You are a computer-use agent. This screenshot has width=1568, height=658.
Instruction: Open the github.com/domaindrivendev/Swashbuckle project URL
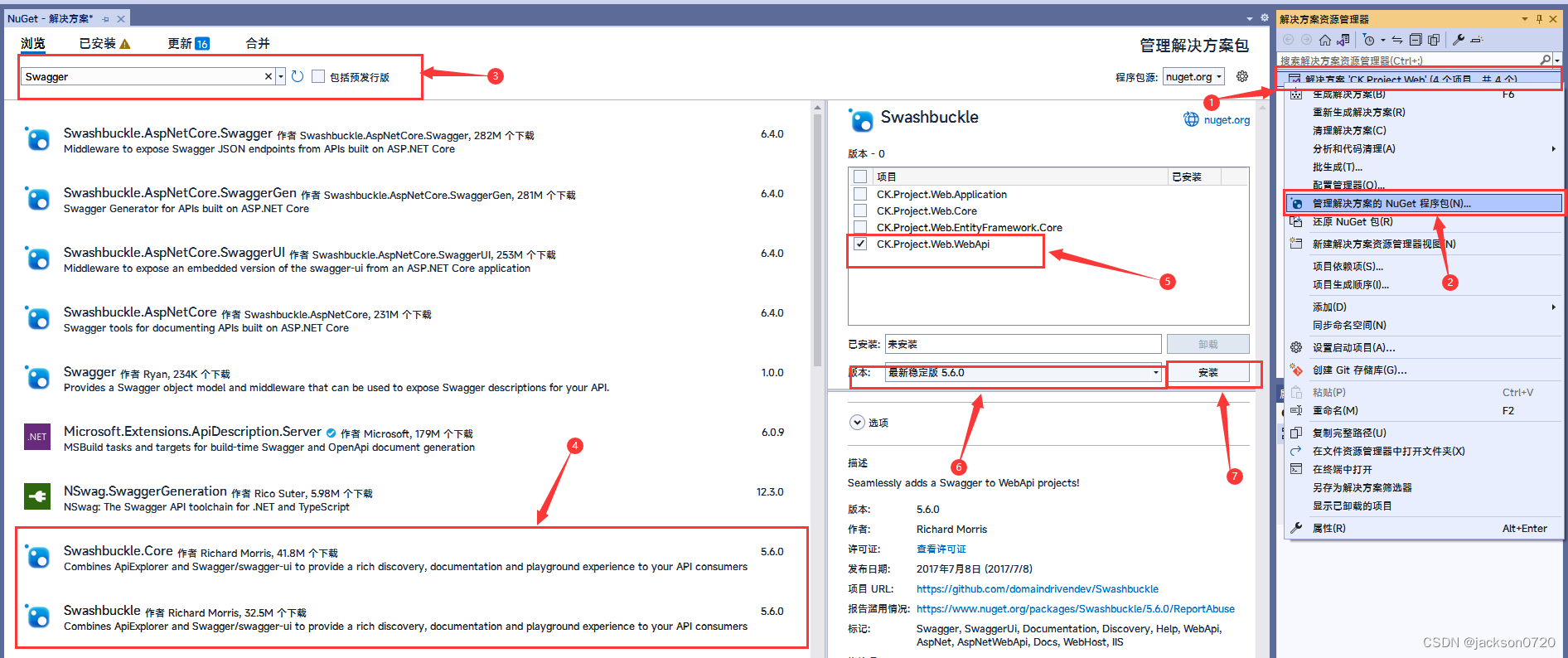(1038, 589)
